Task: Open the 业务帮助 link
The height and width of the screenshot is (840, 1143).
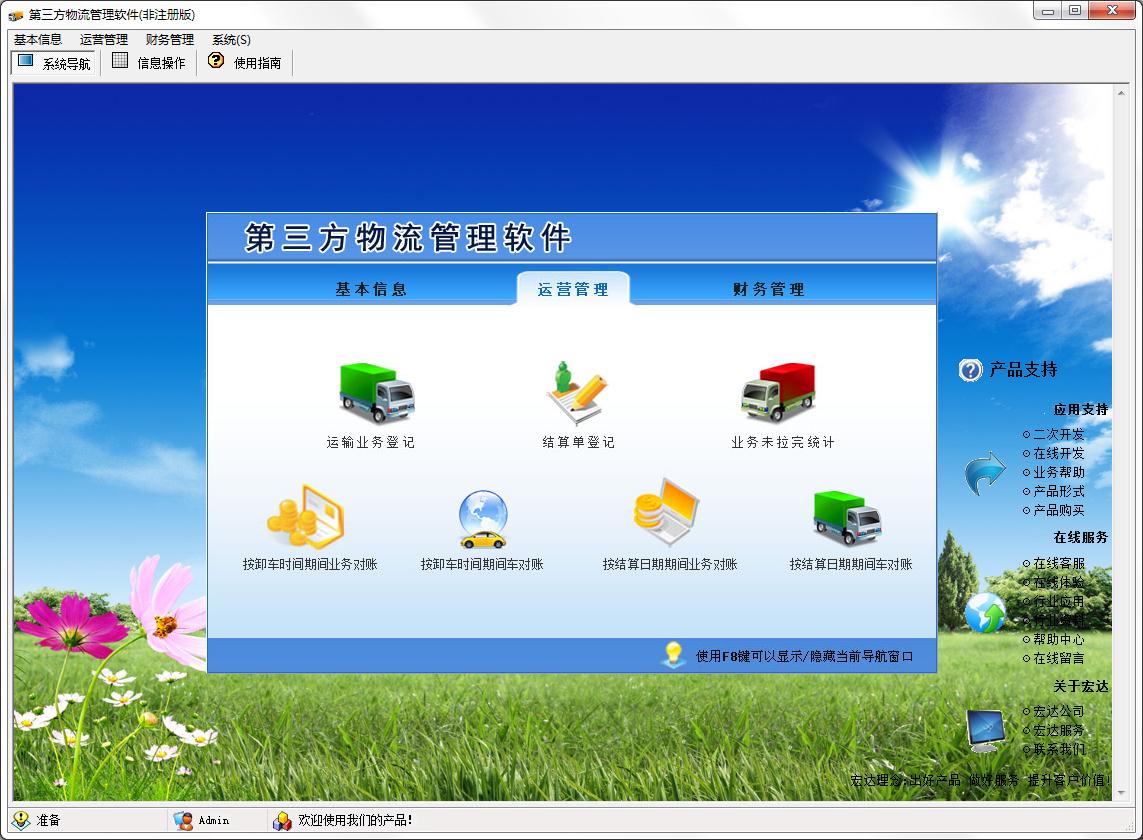Action: (1058, 472)
